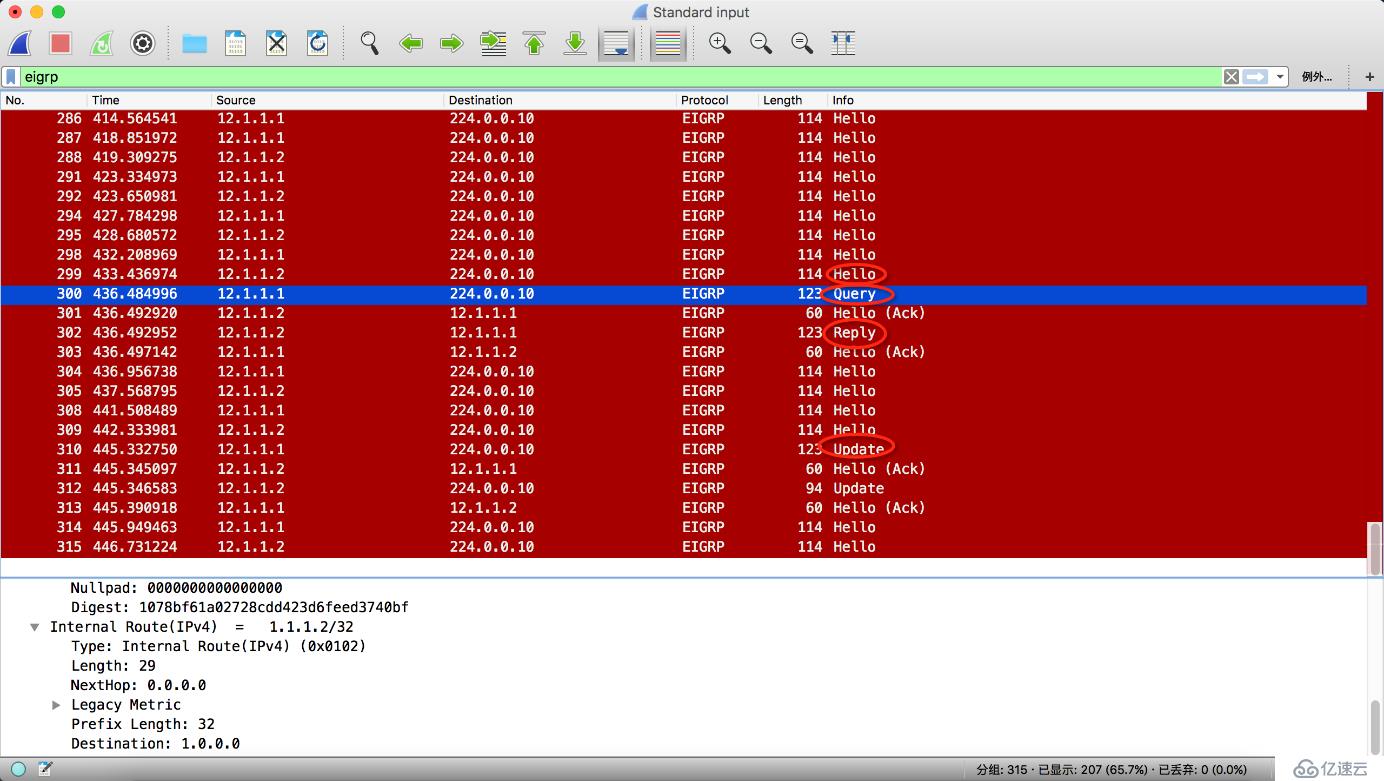
Task: Open display filter bookmarks icon
Action: [11, 77]
